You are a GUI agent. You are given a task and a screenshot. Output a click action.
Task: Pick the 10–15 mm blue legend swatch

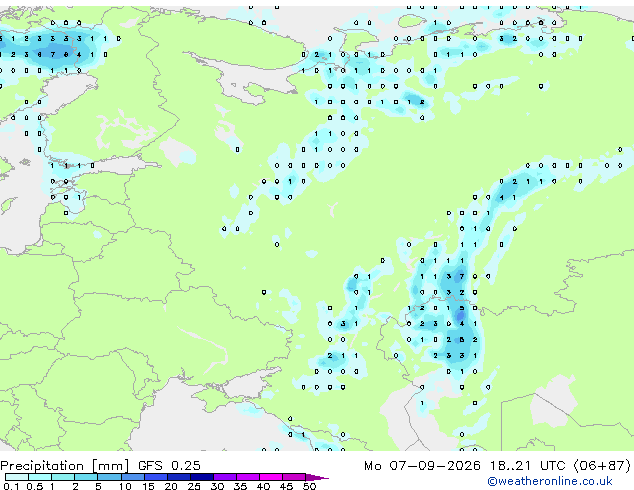pyautogui.click(x=132, y=477)
